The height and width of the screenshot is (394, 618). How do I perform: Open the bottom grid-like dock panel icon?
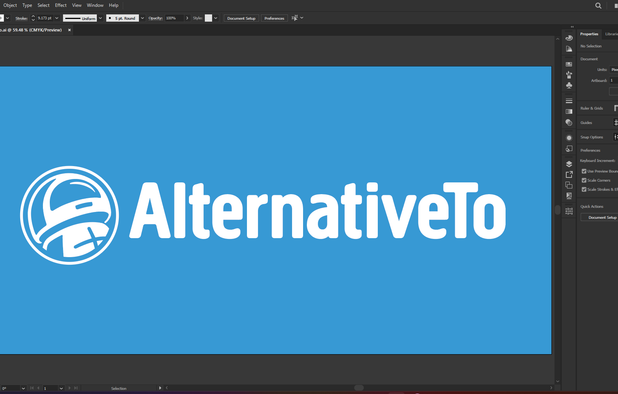(x=569, y=211)
